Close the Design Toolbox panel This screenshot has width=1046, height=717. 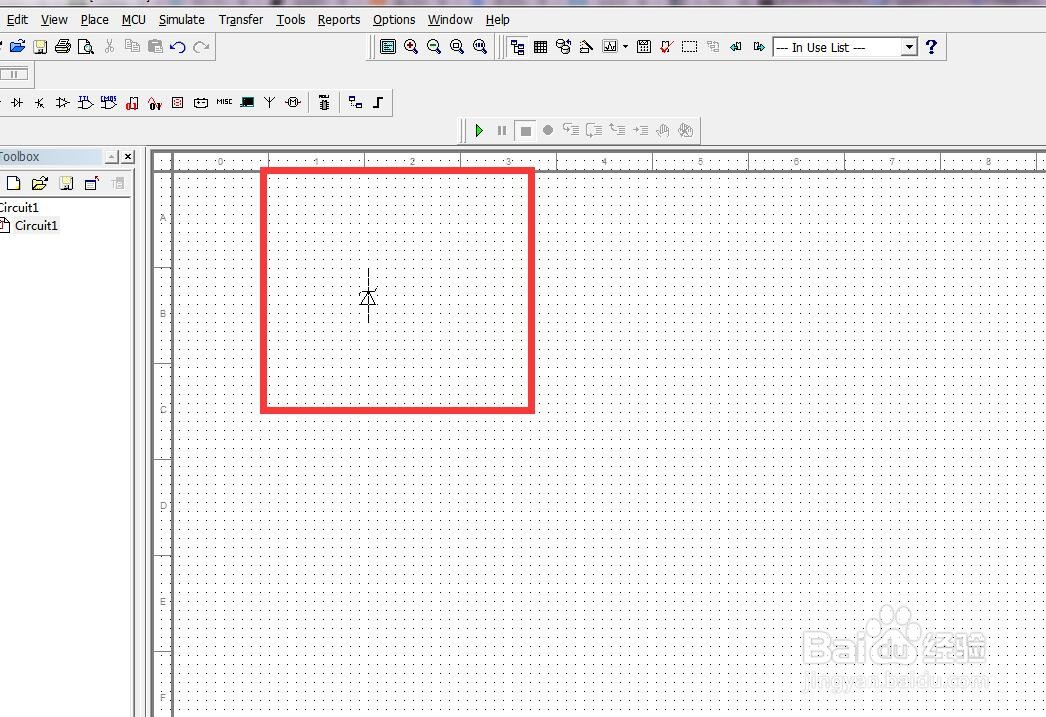click(x=128, y=157)
